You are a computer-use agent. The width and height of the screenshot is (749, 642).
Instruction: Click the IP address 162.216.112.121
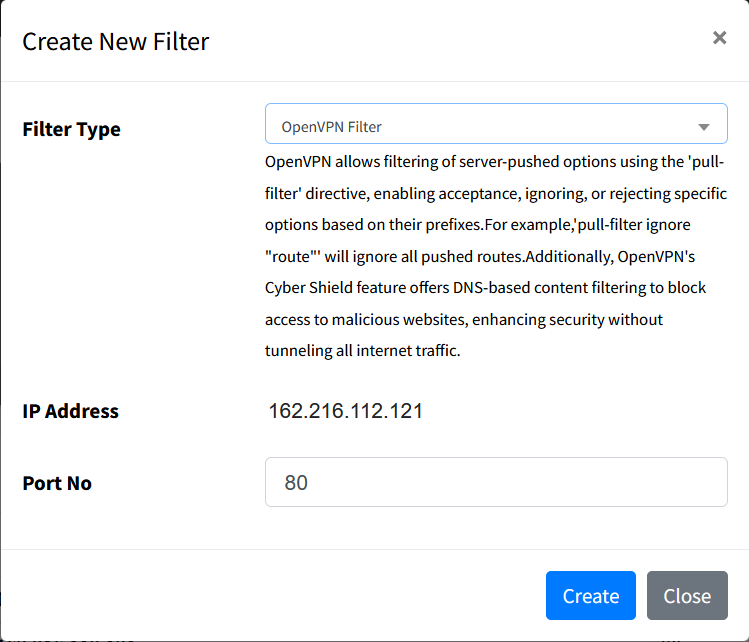pos(346,411)
